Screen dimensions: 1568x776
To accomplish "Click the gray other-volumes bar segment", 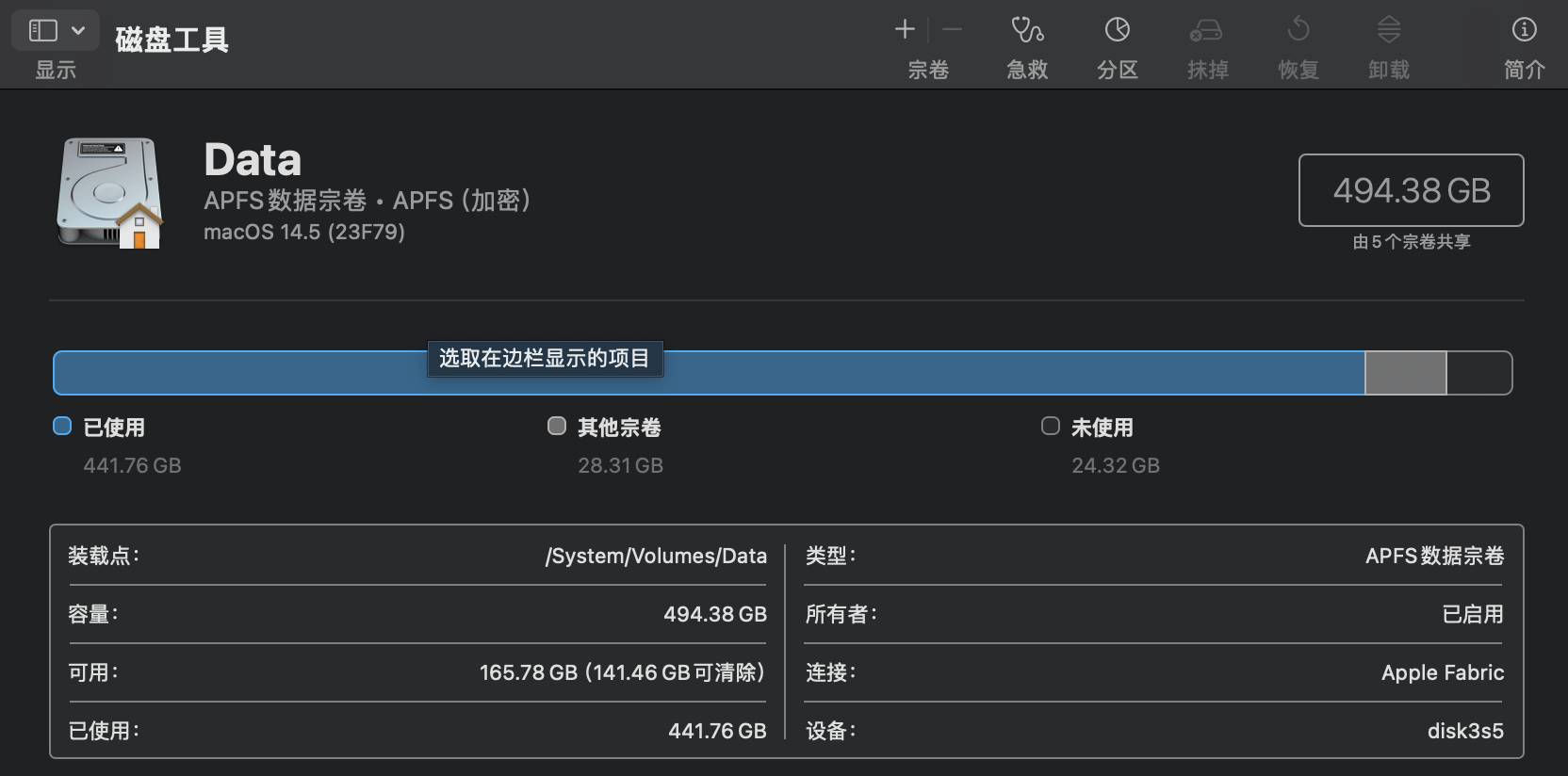I will click(1405, 374).
